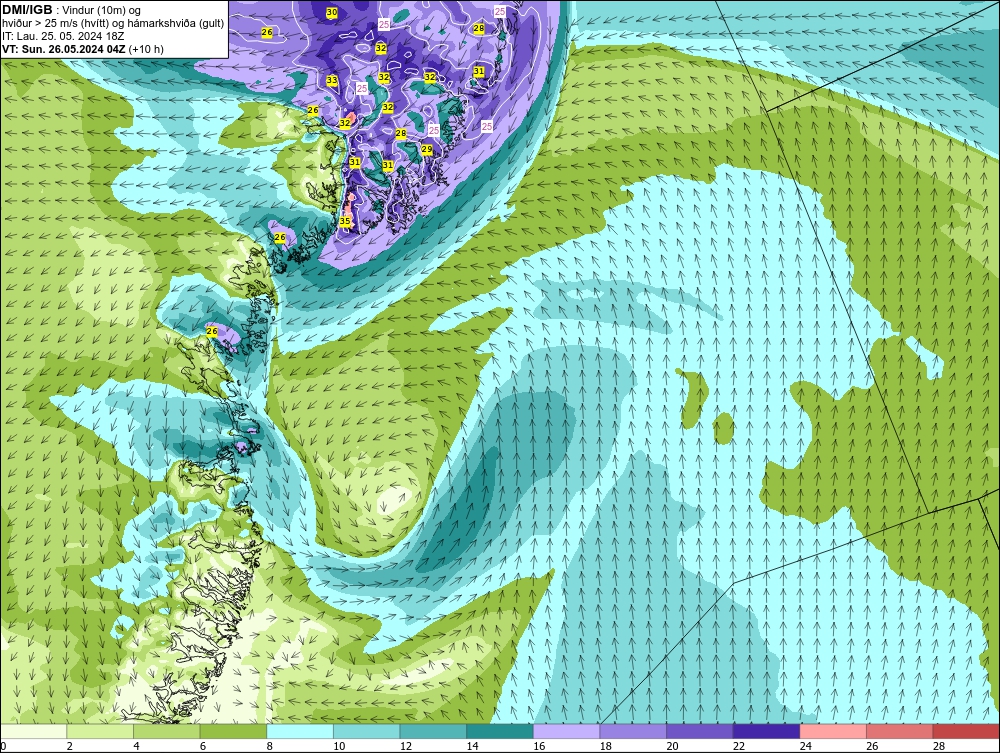Viewport: 1000px width, 753px height.
Task: Click the legend scale number '12'
Action: 406,746
